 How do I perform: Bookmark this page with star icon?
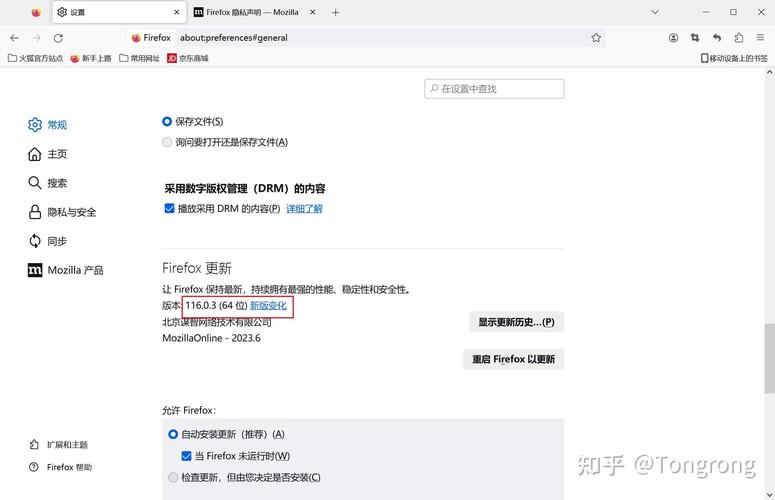(596, 38)
